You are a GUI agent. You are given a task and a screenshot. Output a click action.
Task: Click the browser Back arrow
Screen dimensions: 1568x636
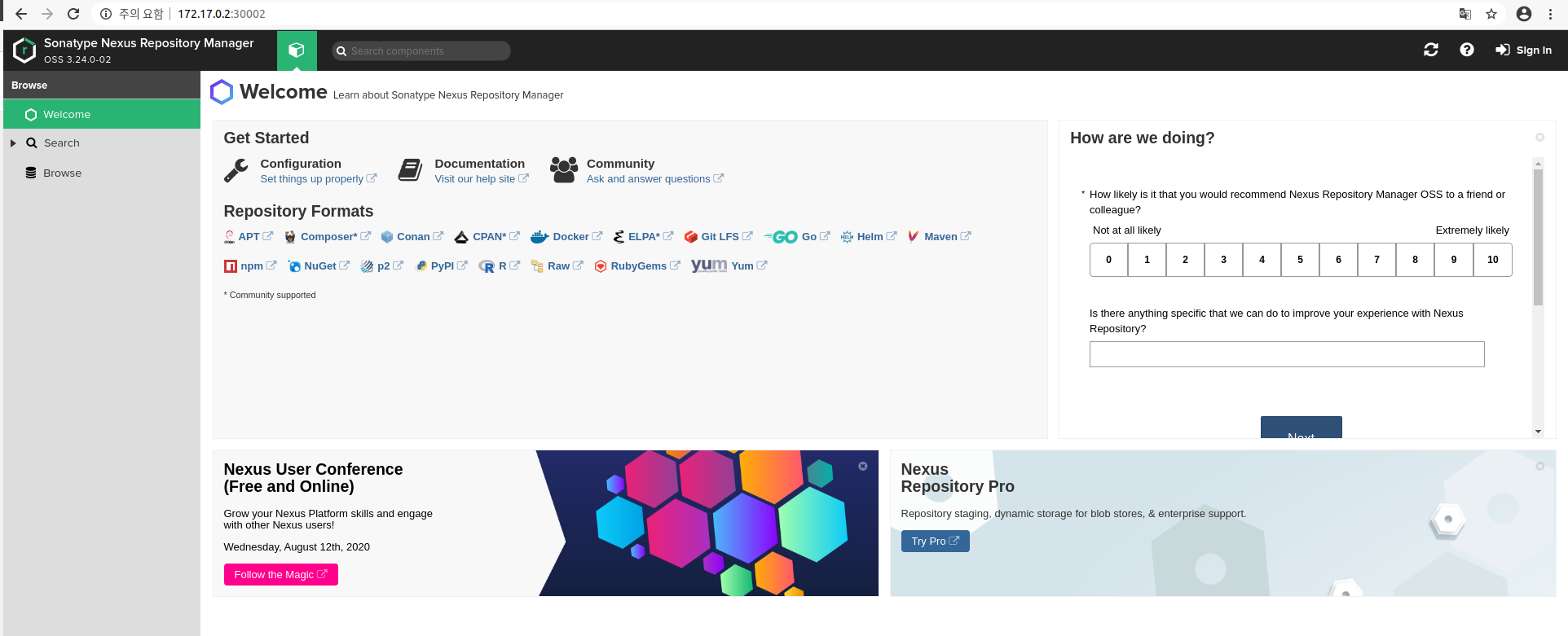[x=21, y=14]
